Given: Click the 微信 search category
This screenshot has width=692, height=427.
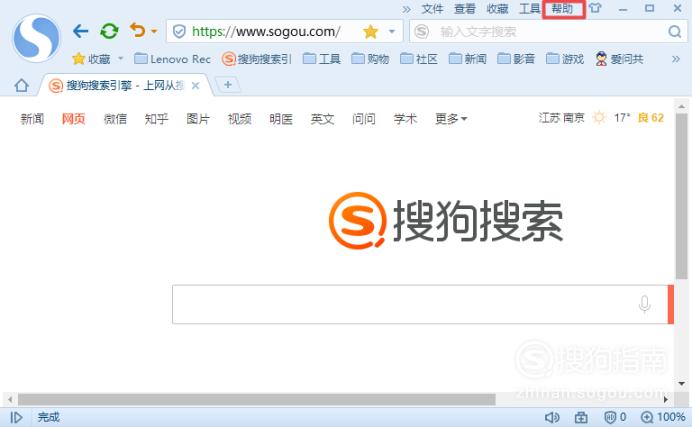Looking at the screenshot, I should (115, 118).
